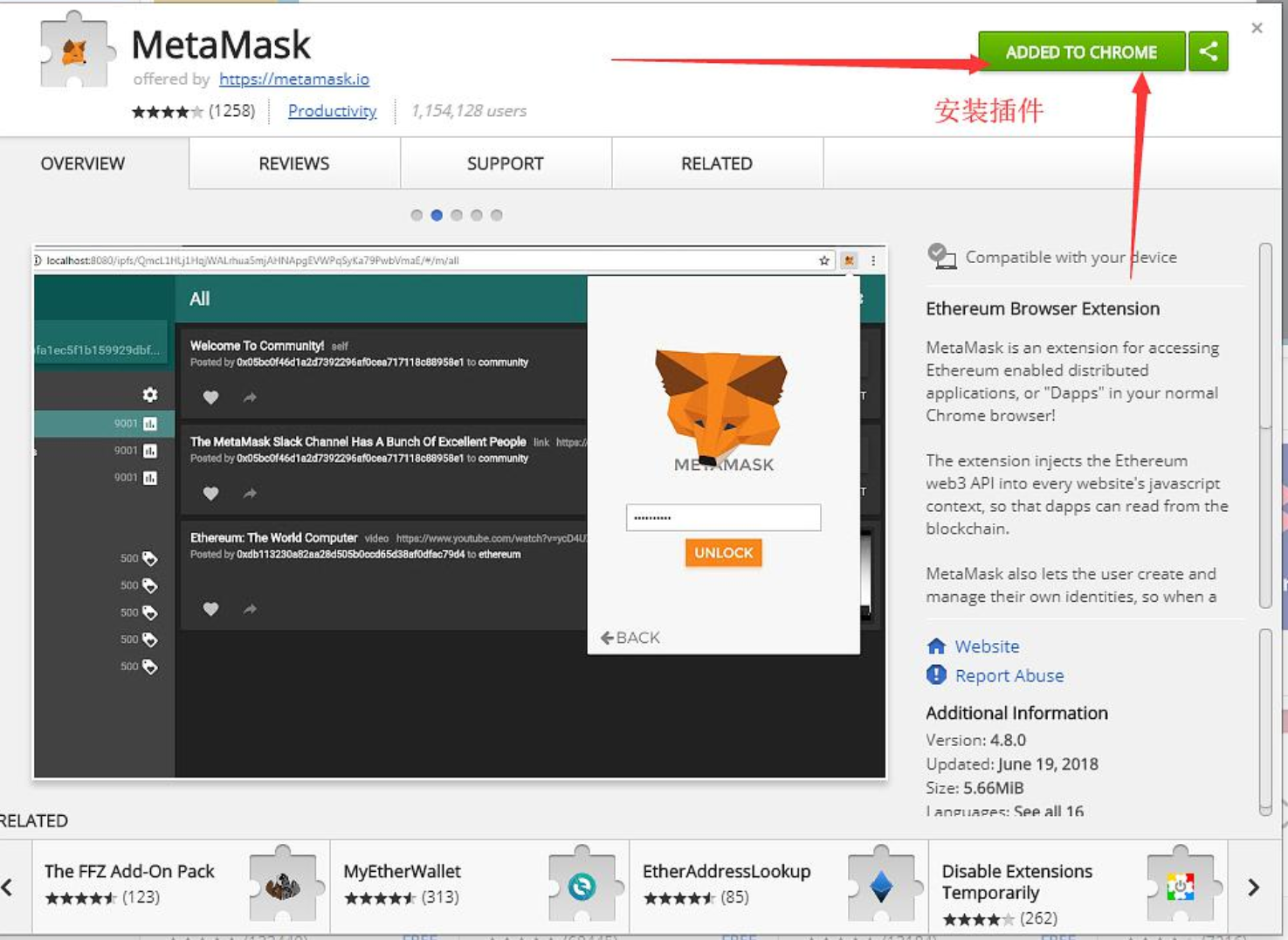Select the second screenshot carousel dot
1288x940 pixels.
[x=437, y=215]
